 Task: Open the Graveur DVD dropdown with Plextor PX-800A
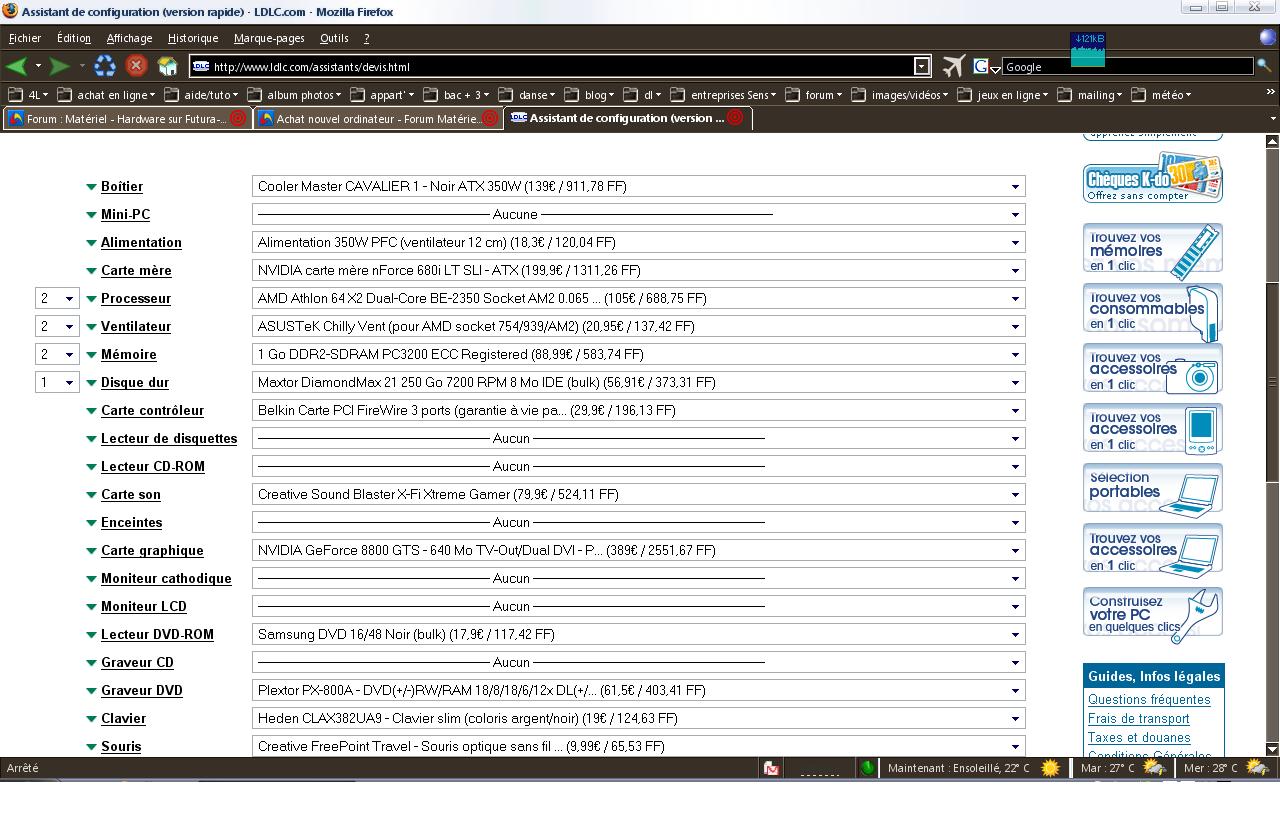coord(638,690)
